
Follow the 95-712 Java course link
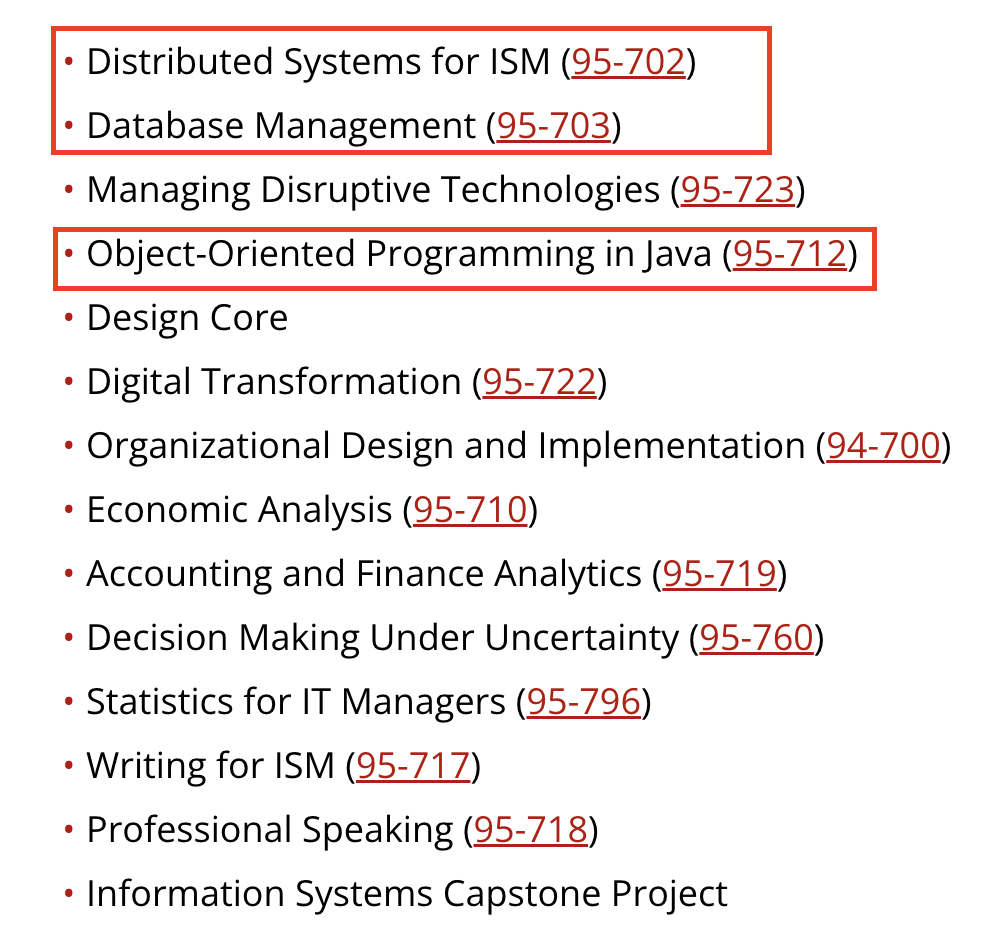click(790, 254)
